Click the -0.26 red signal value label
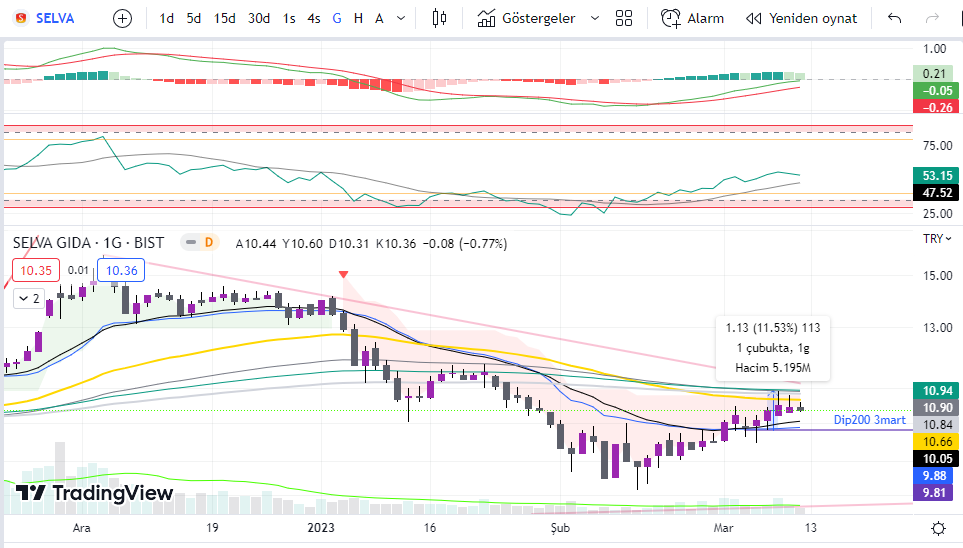Screen dimensions: 963x548 tap(937, 108)
